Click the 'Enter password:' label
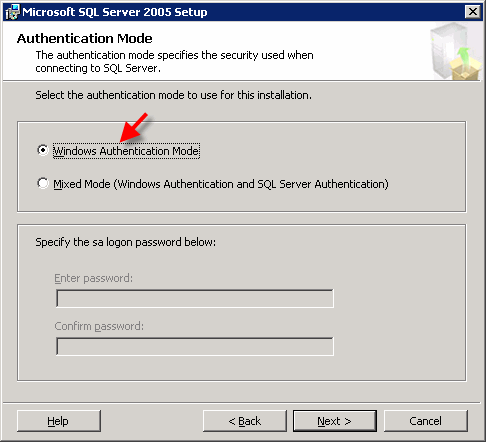The height and width of the screenshot is (442, 486). click(x=93, y=278)
